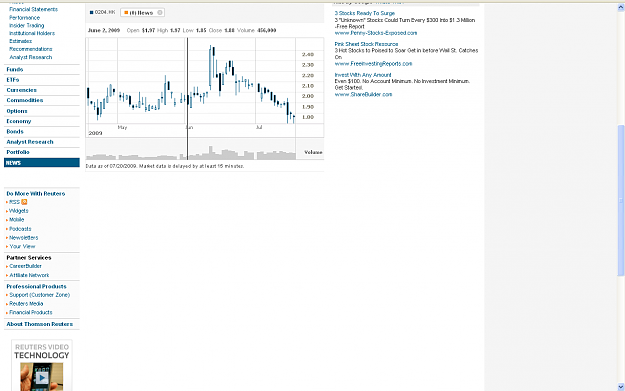
Task: Visit www.ShareBuilder.com
Action: (x=364, y=94)
